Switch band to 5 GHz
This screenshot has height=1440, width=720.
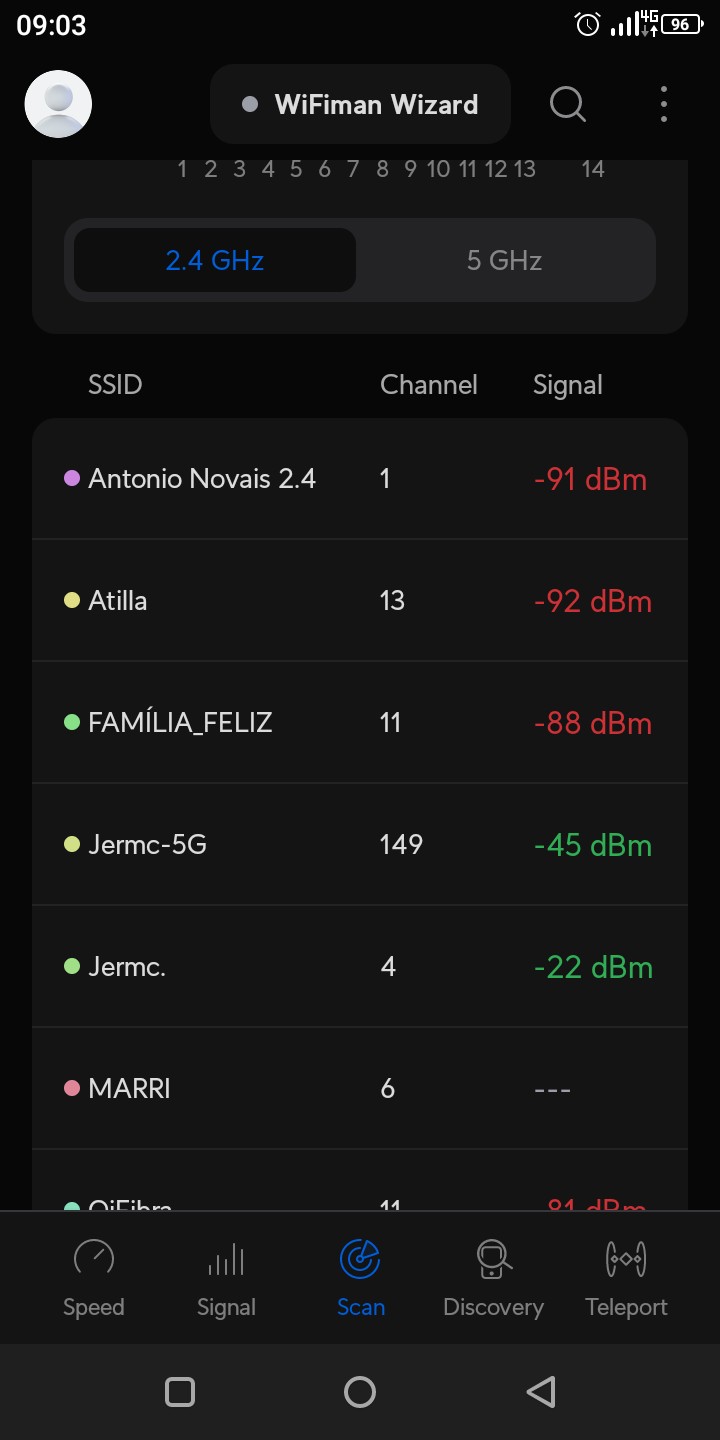click(504, 260)
